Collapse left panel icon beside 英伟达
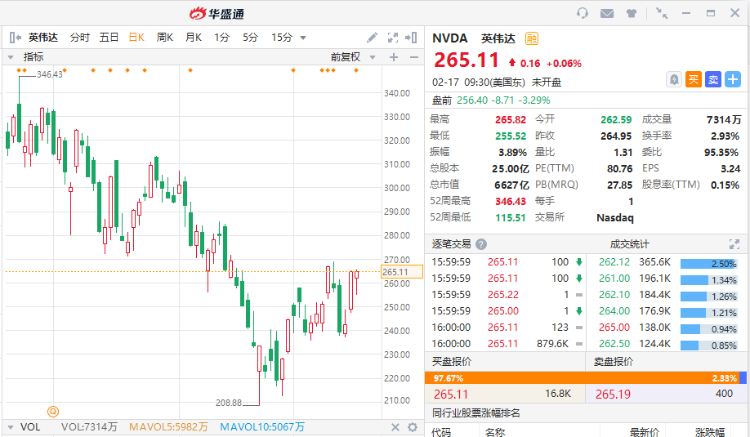Viewport: 750px width, 437px height. click(x=15, y=37)
